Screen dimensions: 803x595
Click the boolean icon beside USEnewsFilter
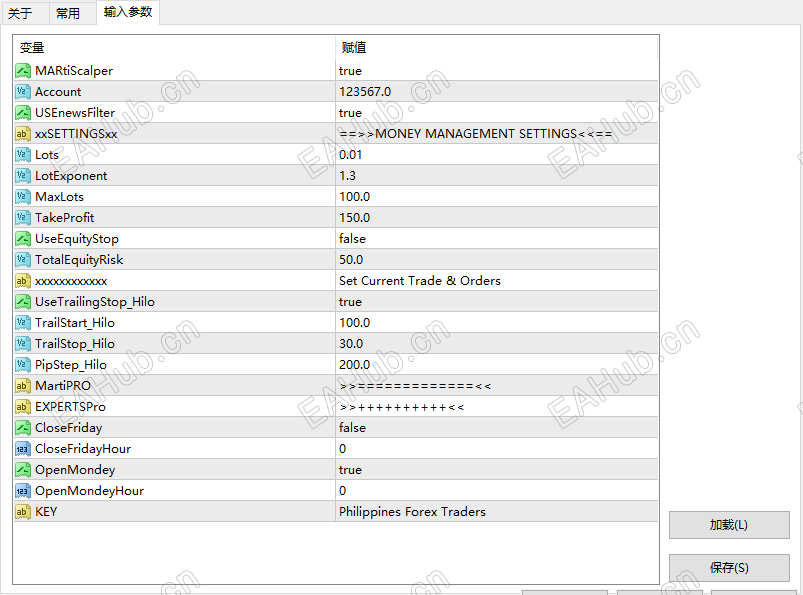pyautogui.click(x=23, y=113)
